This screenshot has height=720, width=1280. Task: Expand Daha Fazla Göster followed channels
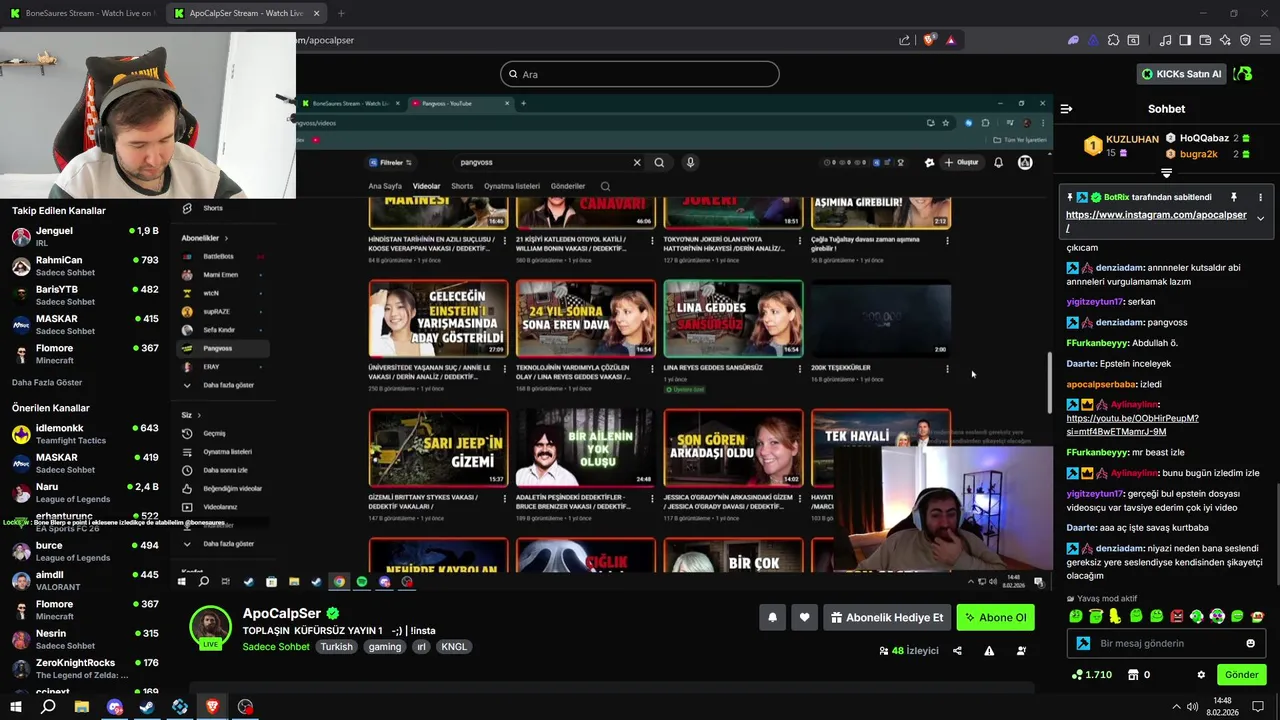47,382
